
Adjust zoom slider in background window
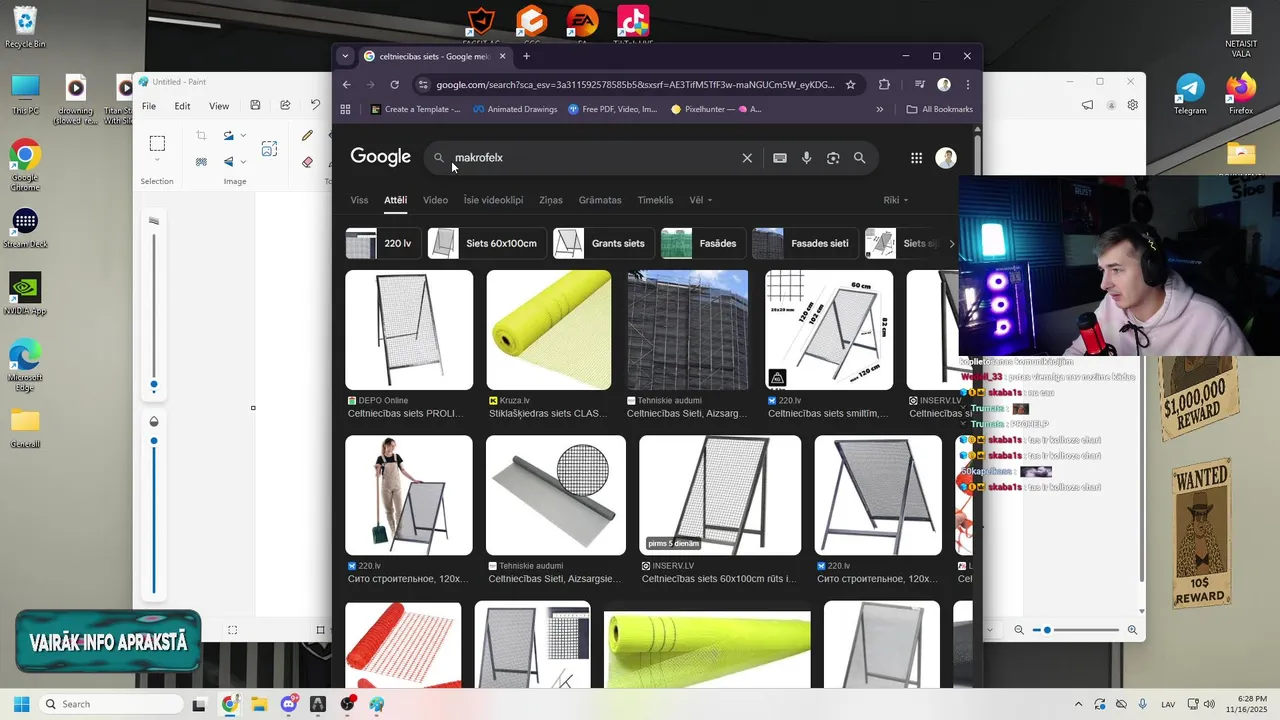coord(1047,630)
